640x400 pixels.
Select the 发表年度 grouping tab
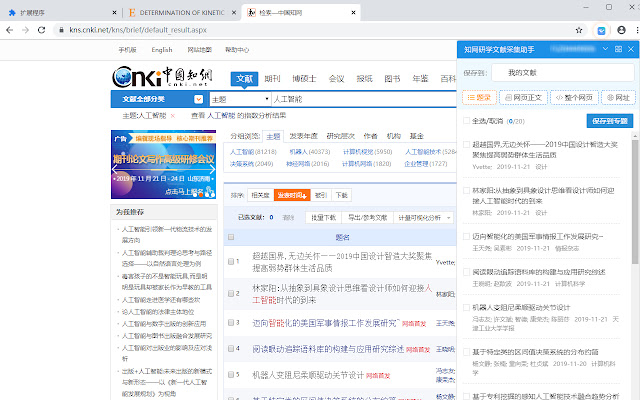click(x=303, y=135)
